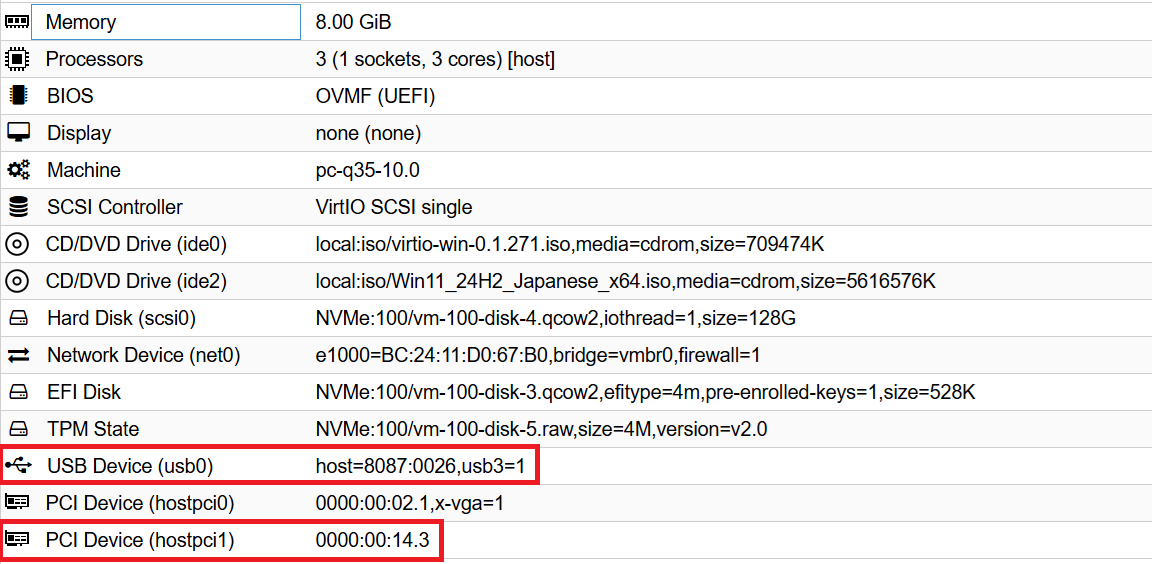Click the Network Device arrows icon

18,355
